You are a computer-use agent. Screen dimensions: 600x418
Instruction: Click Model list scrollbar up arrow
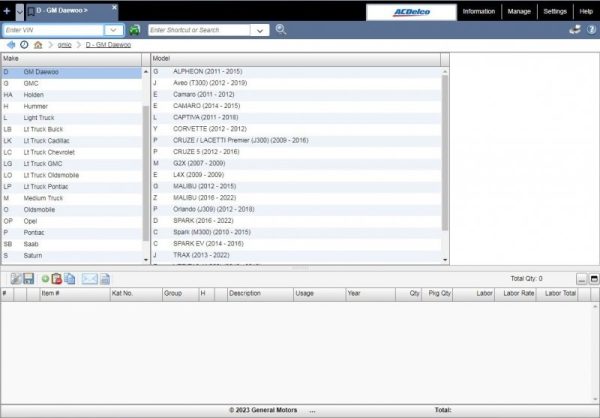445,72
